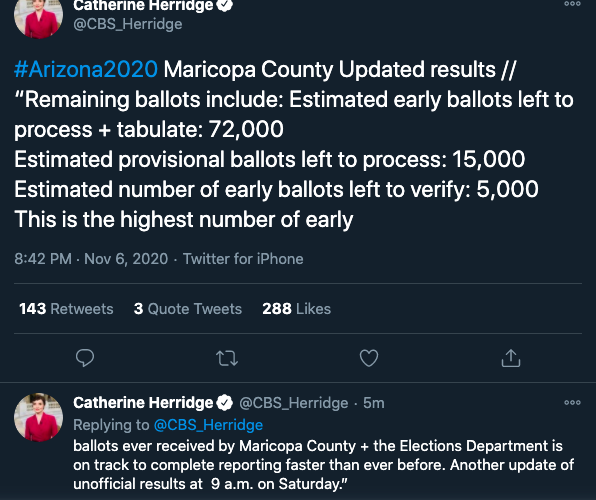This screenshot has height=500, width=596.
Task: Click the Twitter for iPhone source label
Action: pyautogui.click(x=243, y=259)
